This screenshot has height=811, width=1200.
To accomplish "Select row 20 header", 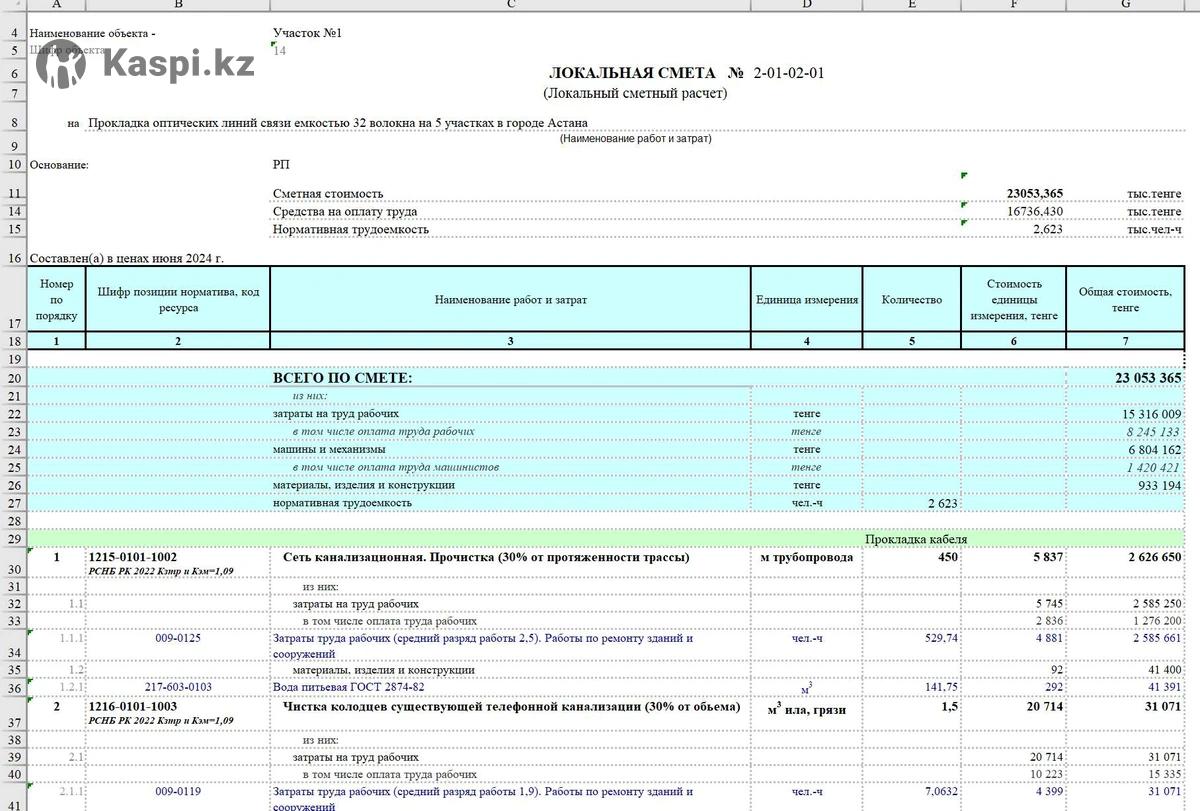I will (14, 378).
